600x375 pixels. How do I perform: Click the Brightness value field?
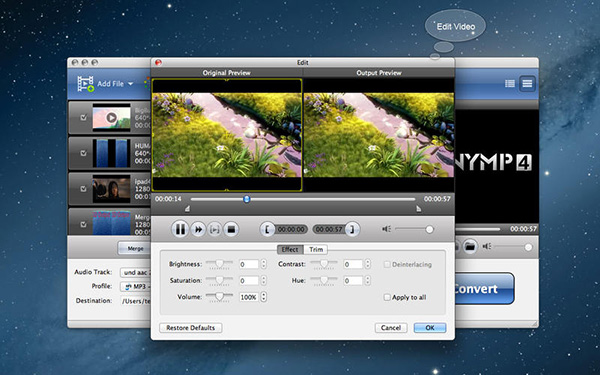[249, 264]
